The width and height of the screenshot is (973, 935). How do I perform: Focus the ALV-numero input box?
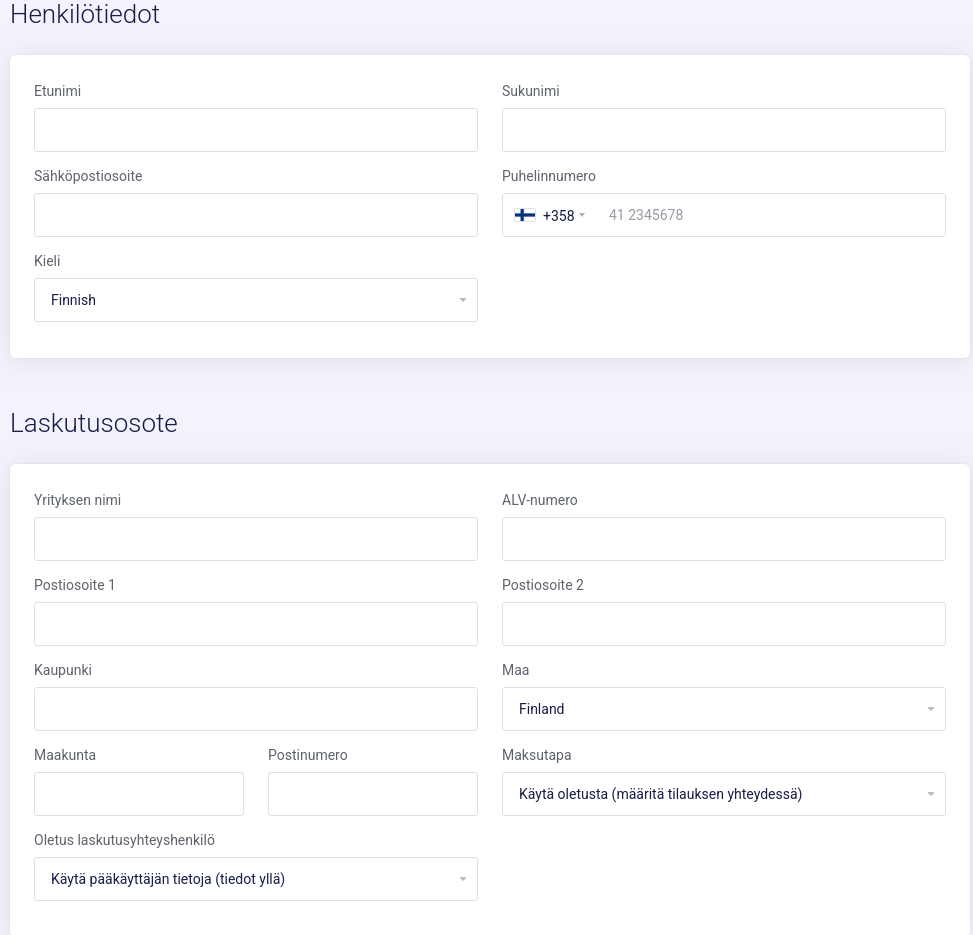(724, 539)
